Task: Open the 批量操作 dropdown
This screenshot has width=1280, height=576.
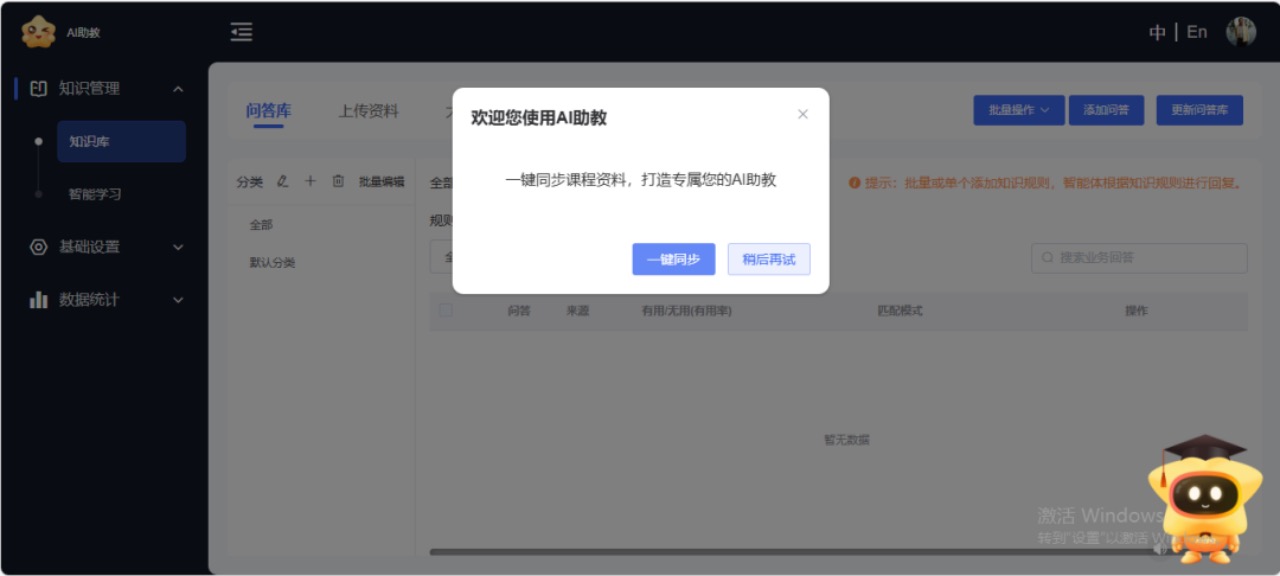Action: tap(1018, 110)
